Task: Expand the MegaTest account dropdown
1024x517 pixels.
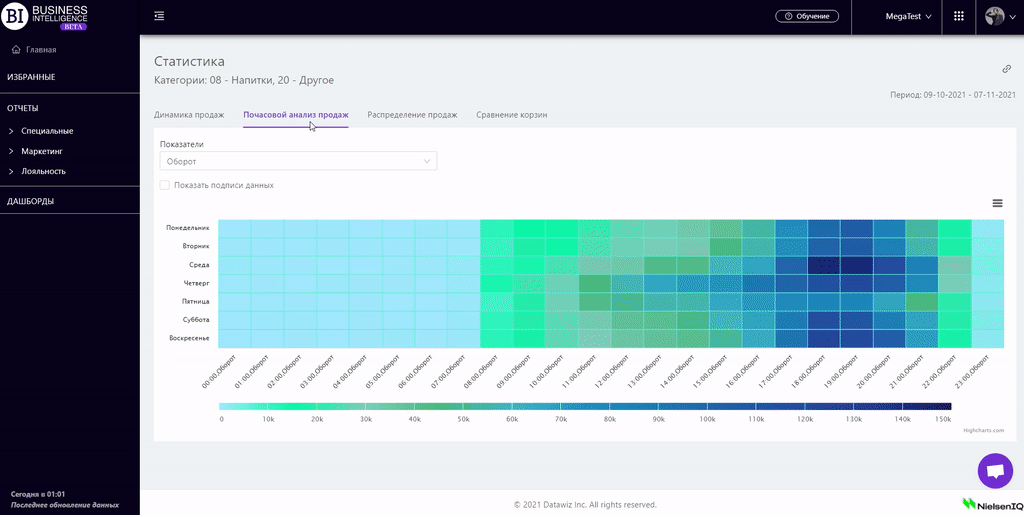Action: (x=908, y=17)
